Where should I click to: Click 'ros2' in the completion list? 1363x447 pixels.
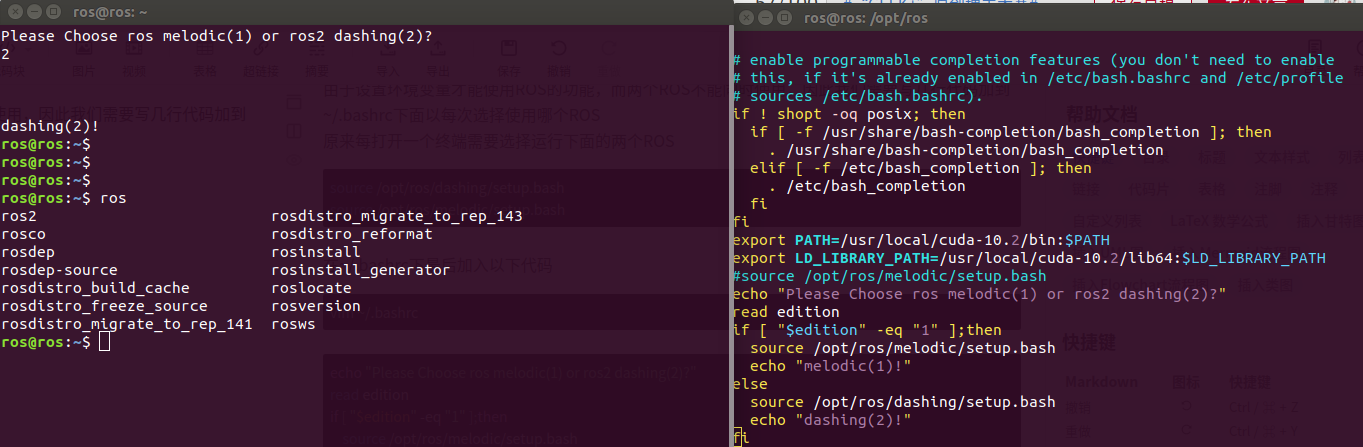[18, 217]
